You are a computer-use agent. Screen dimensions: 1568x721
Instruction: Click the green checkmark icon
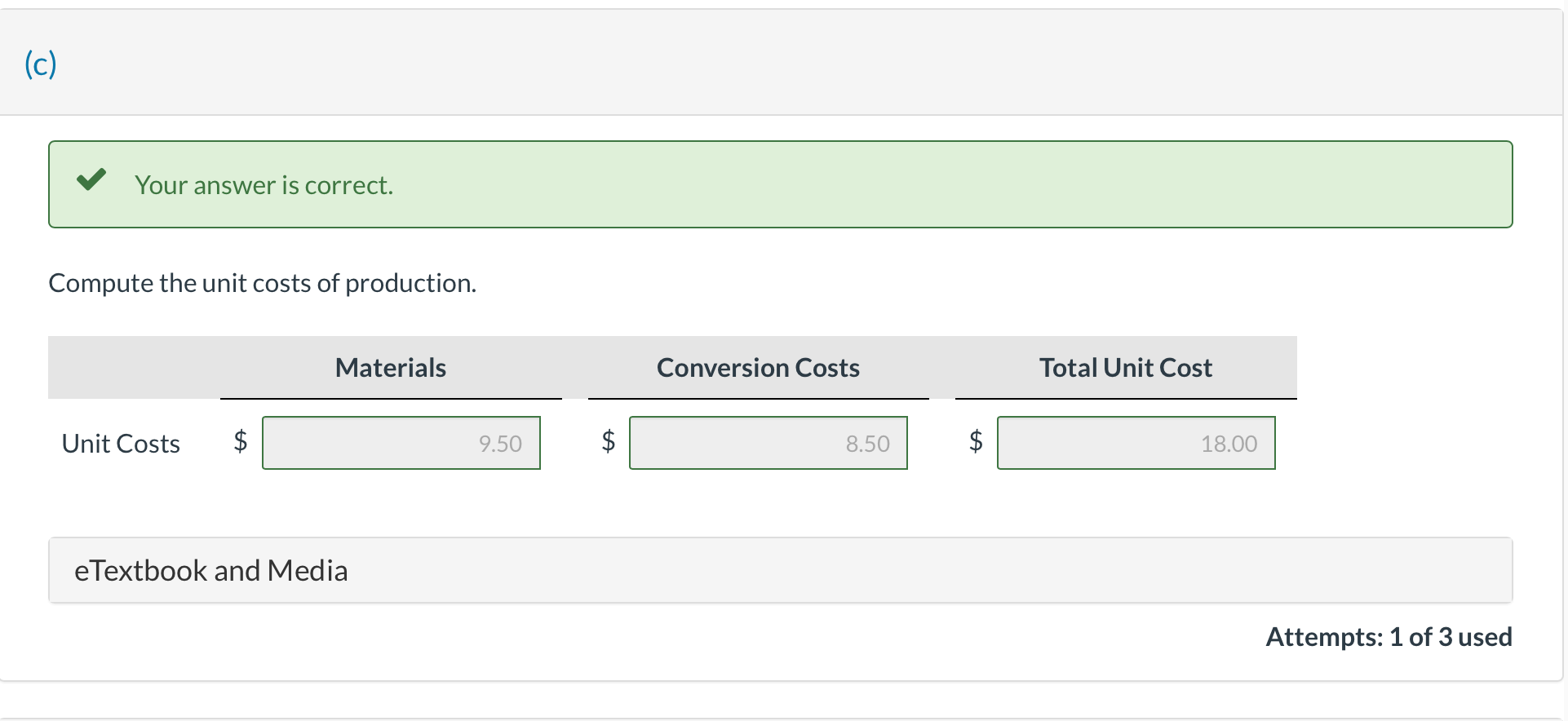click(x=91, y=179)
